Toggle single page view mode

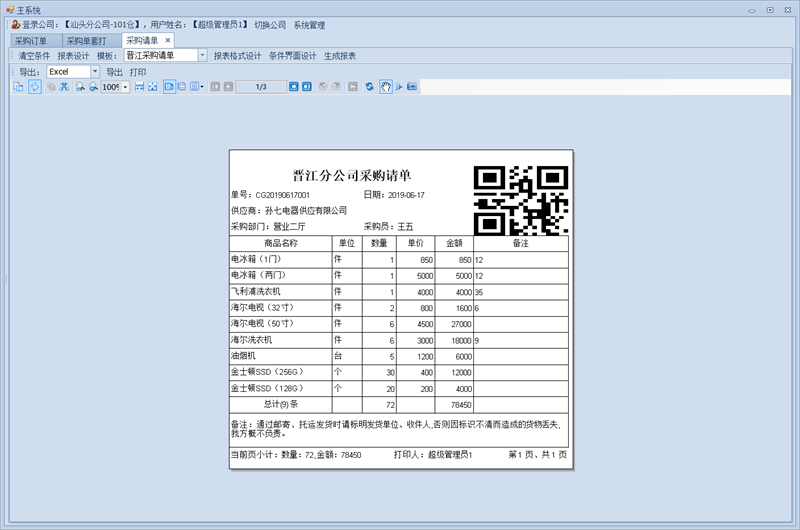(168, 87)
